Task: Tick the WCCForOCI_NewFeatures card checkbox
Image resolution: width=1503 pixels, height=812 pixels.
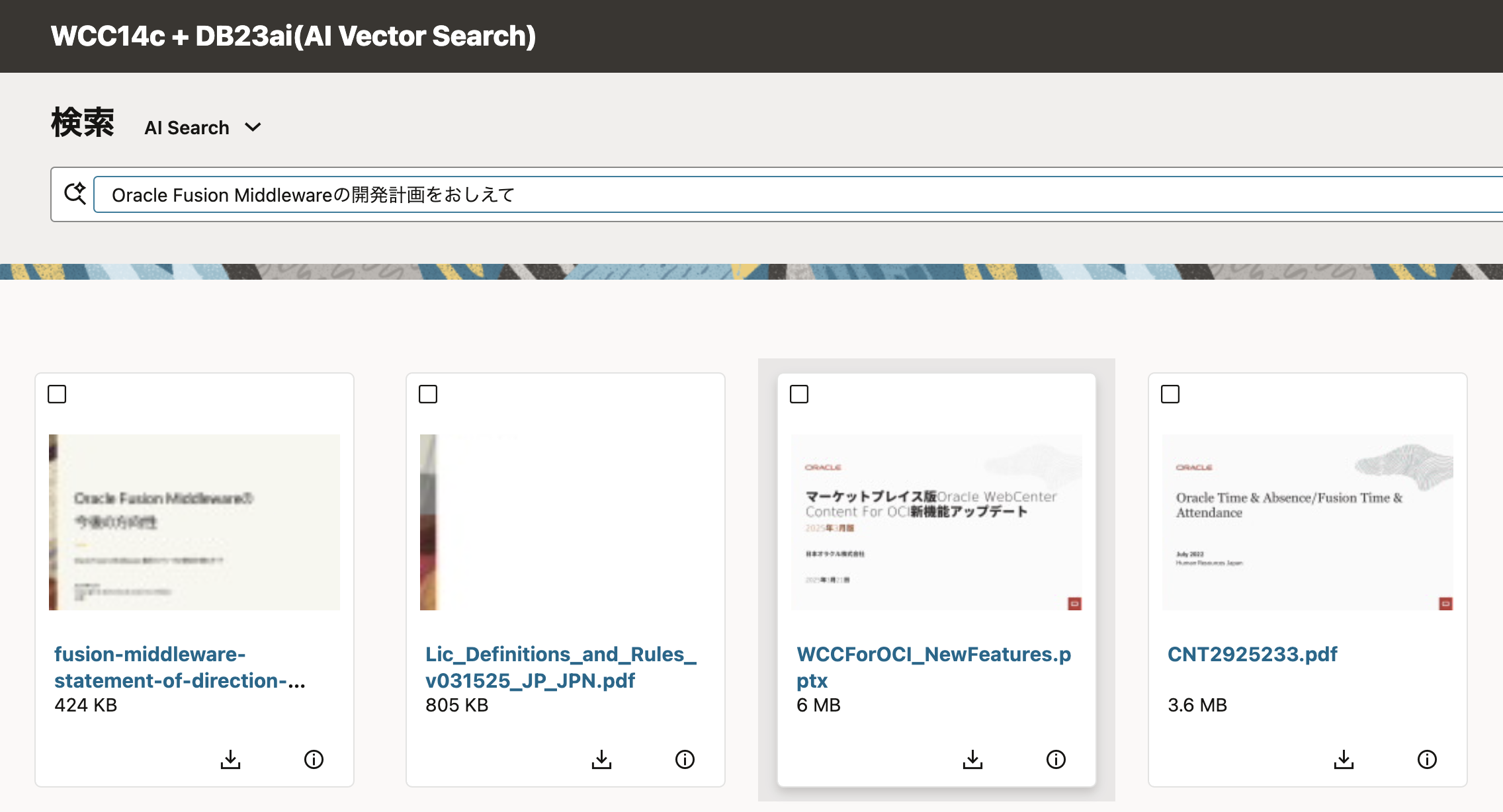Action: (x=799, y=394)
